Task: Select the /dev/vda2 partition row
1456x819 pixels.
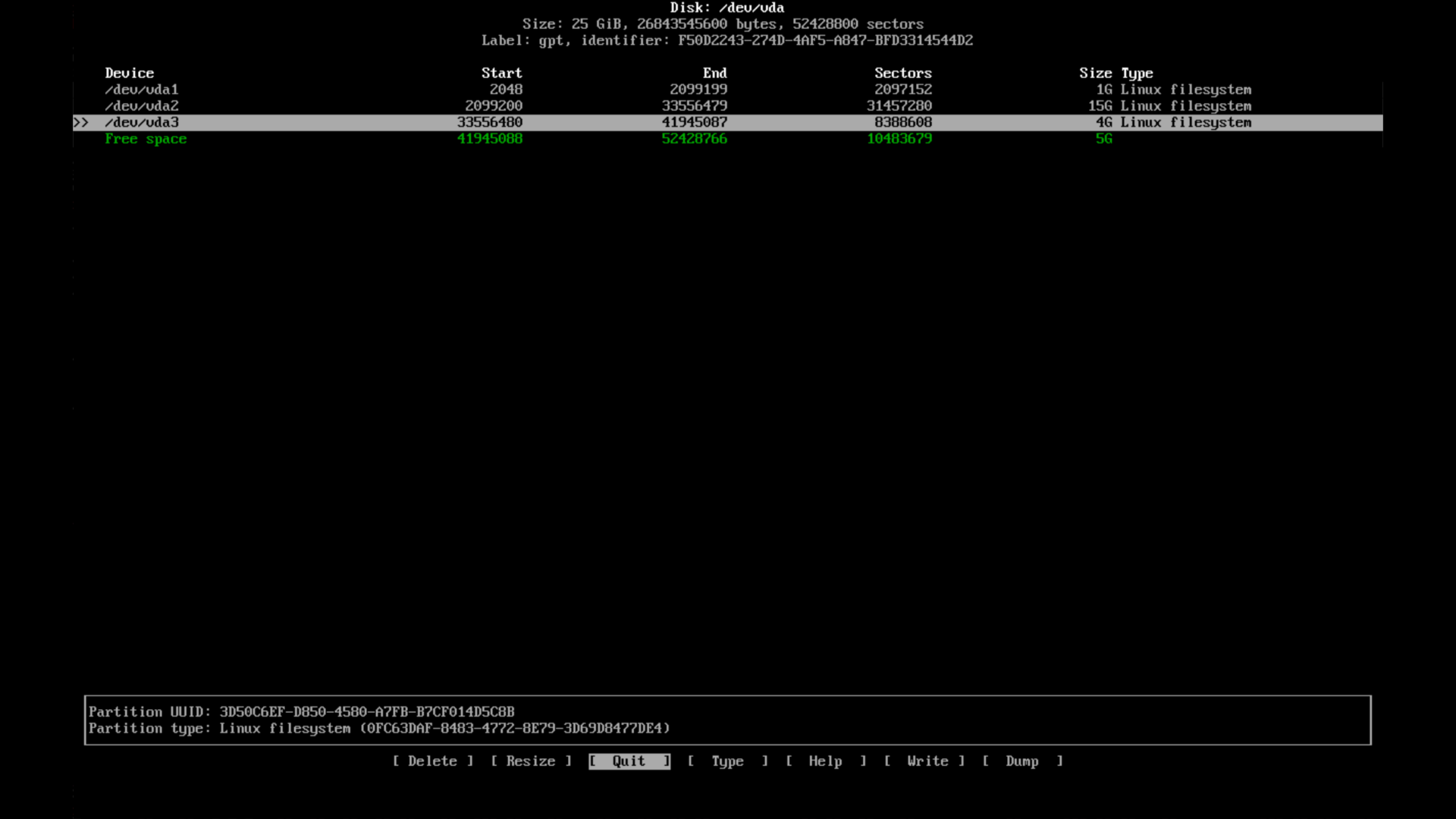Action: coord(728,106)
